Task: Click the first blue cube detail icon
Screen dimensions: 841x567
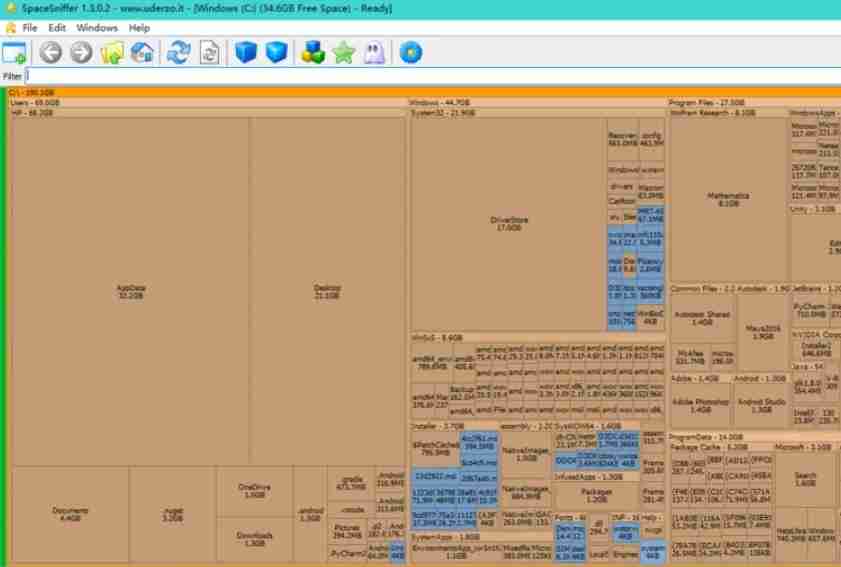Action: (246, 53)
